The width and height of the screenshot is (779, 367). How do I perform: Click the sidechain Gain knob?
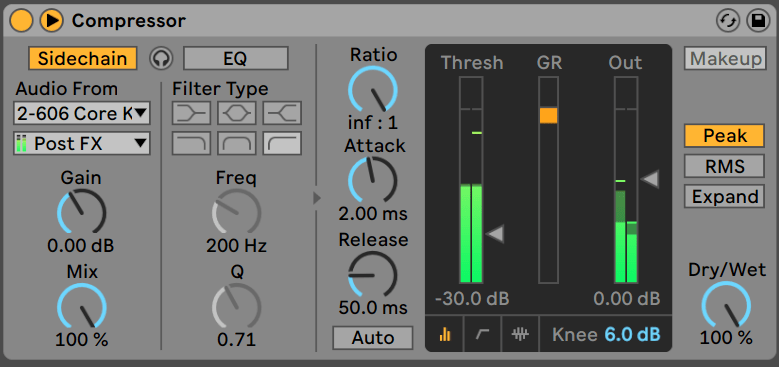[81, 211]
